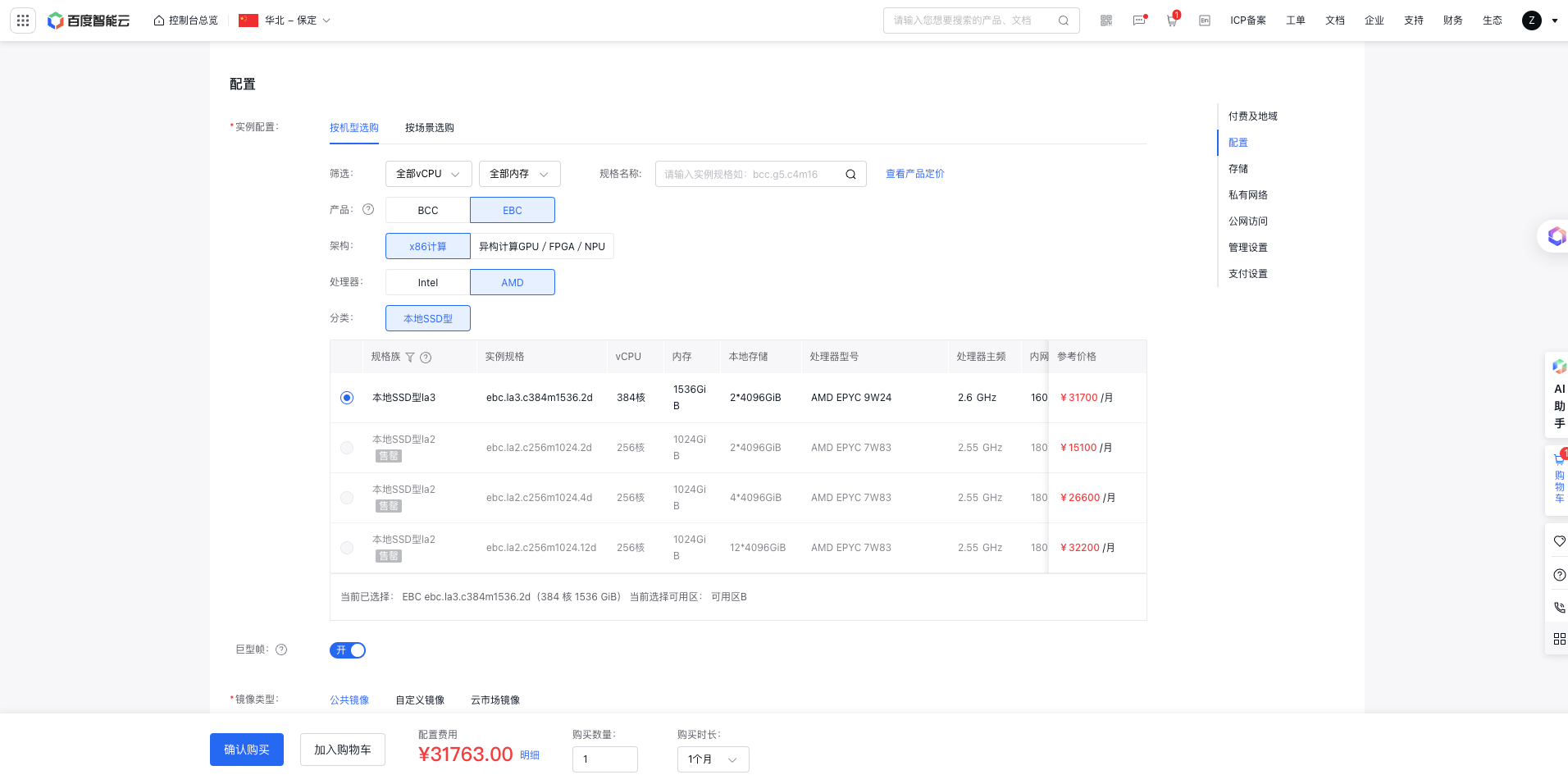This screenshot has width=1568, height=784.
Task: Click help icon next to 巨型帧
Action: [x=281, y=650]
